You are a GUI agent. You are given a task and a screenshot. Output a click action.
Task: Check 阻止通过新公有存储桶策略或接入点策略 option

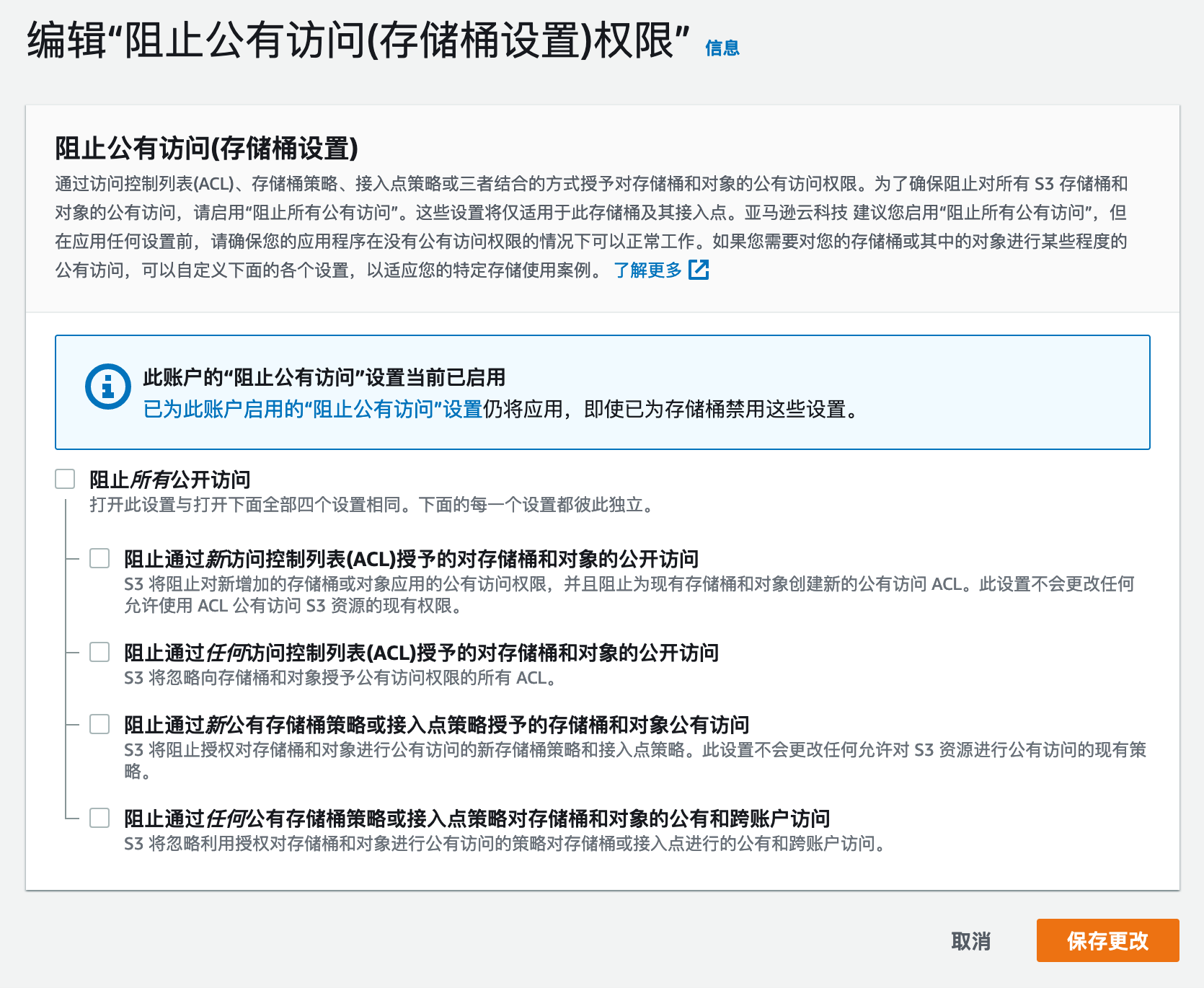click(99, 724)
